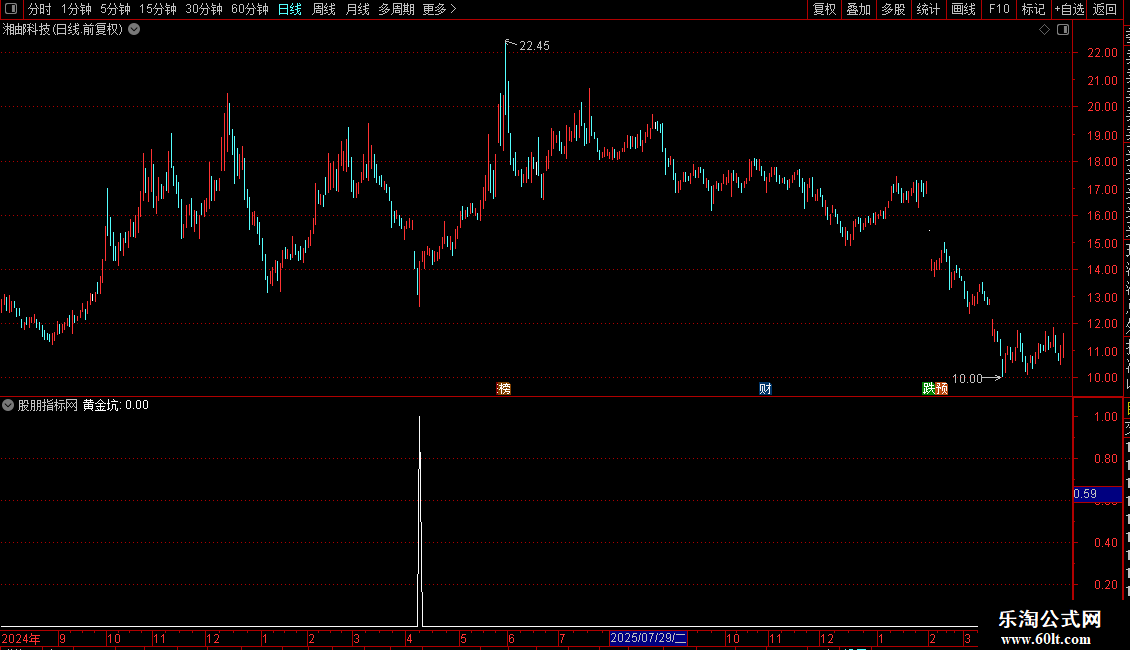Switch to 周线 weekly chart
The height and width of the screenshot is (650, 1130).
324,9
